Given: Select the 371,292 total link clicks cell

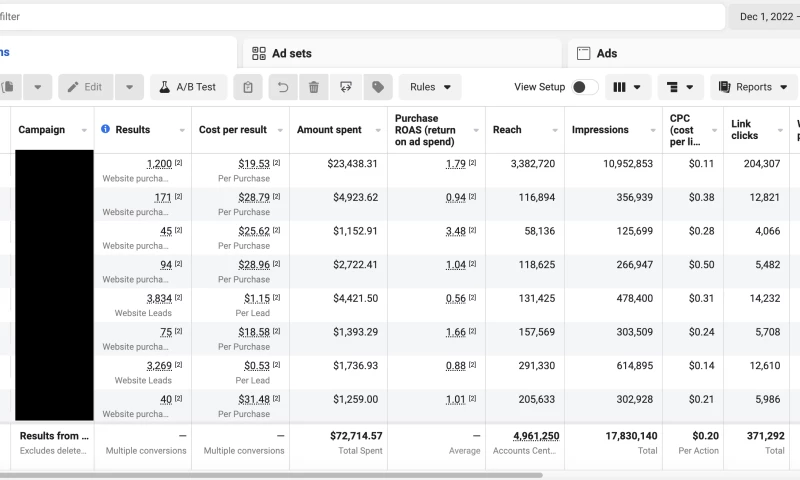Looking at the screenshot, I should 765,436.
